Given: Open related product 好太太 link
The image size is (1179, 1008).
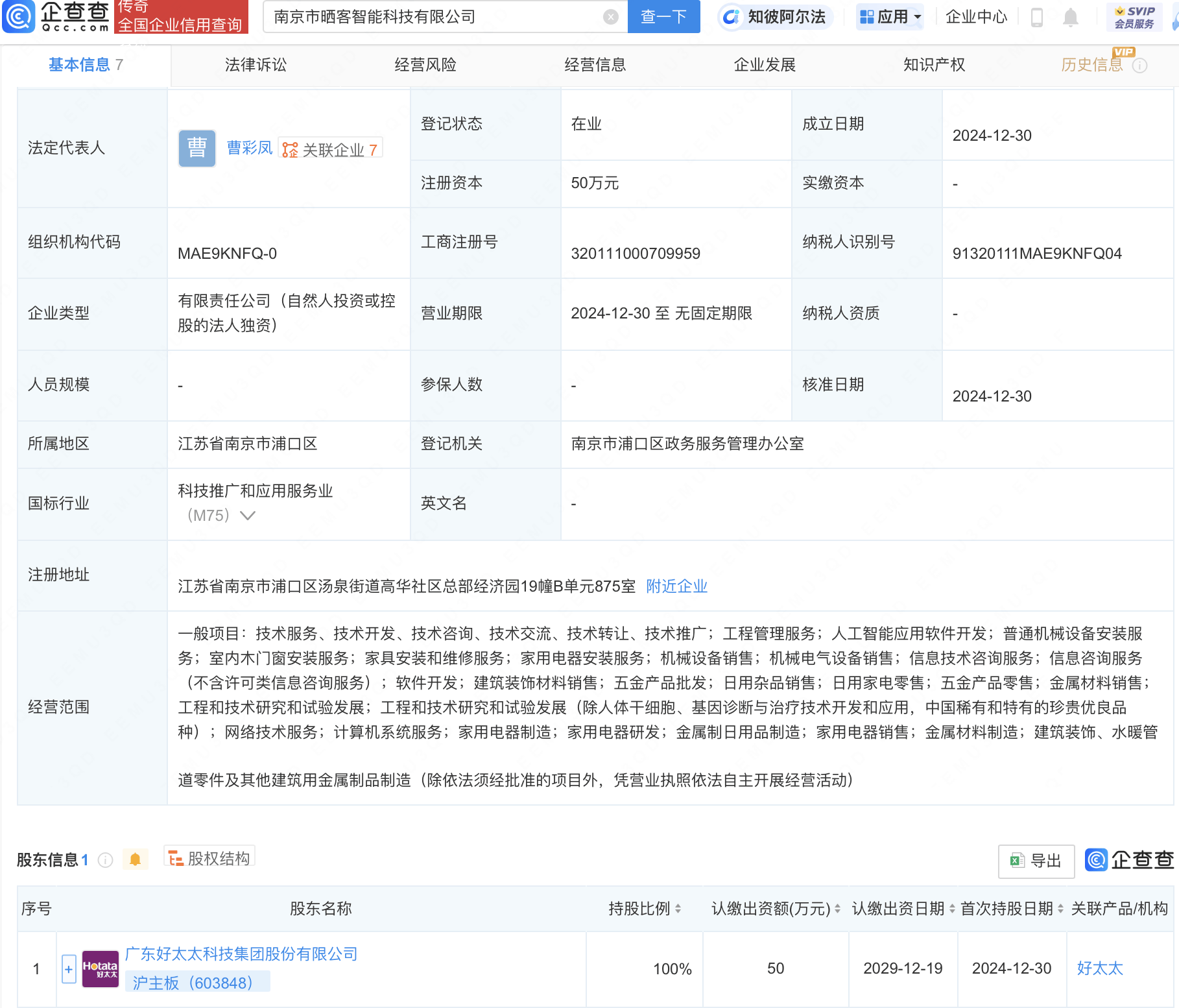Looking at the screenshot, I should click(1100, 968).
